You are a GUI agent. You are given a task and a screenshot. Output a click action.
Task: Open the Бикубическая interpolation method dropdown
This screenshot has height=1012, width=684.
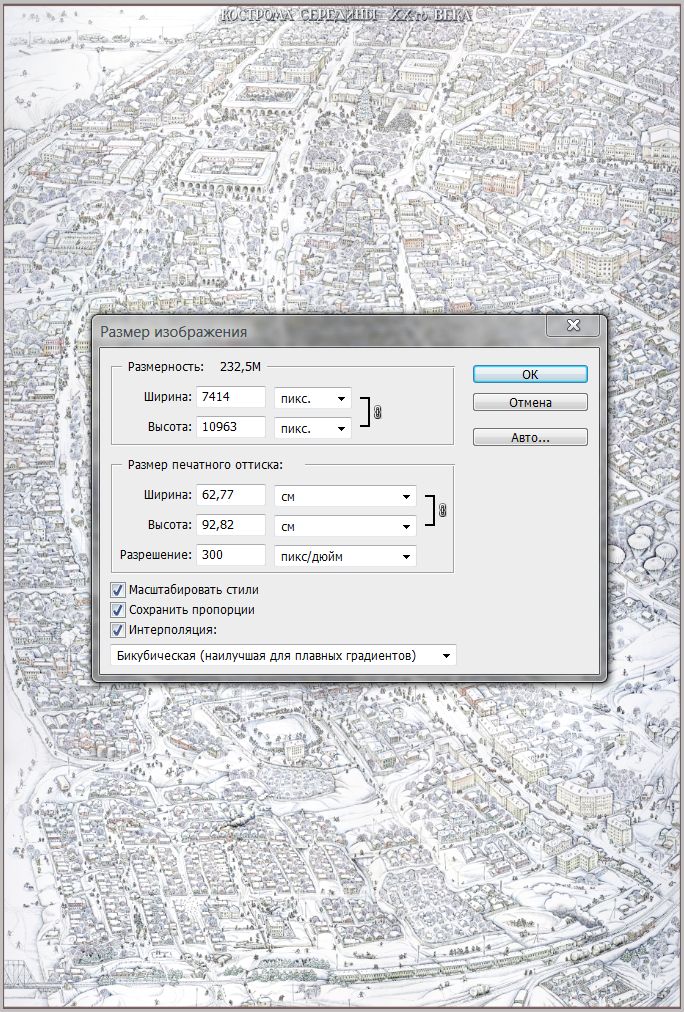[x=283, y=655]
